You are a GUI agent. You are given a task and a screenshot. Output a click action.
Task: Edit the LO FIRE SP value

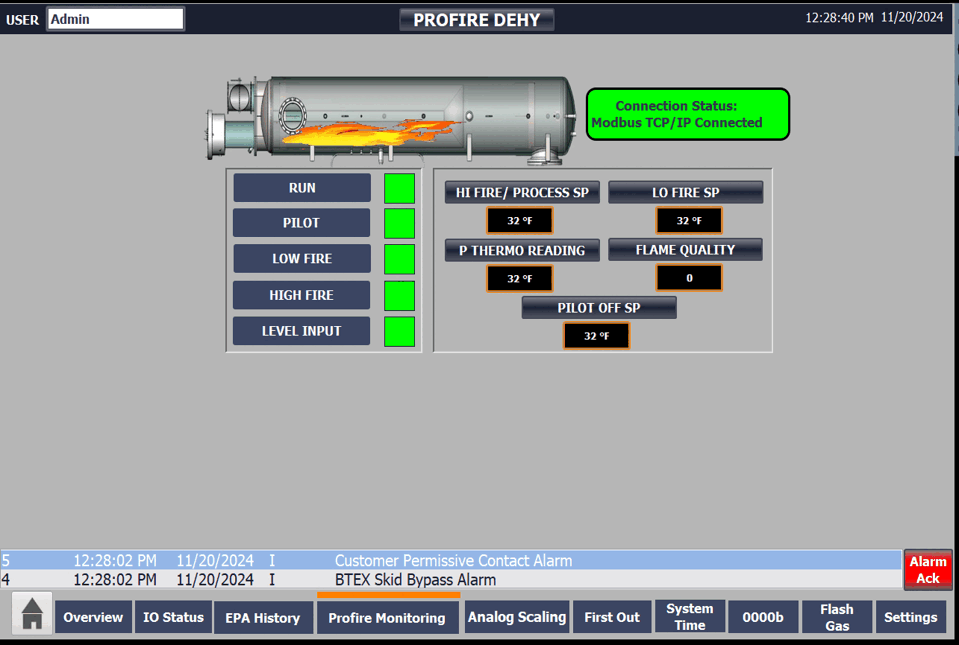688,221
